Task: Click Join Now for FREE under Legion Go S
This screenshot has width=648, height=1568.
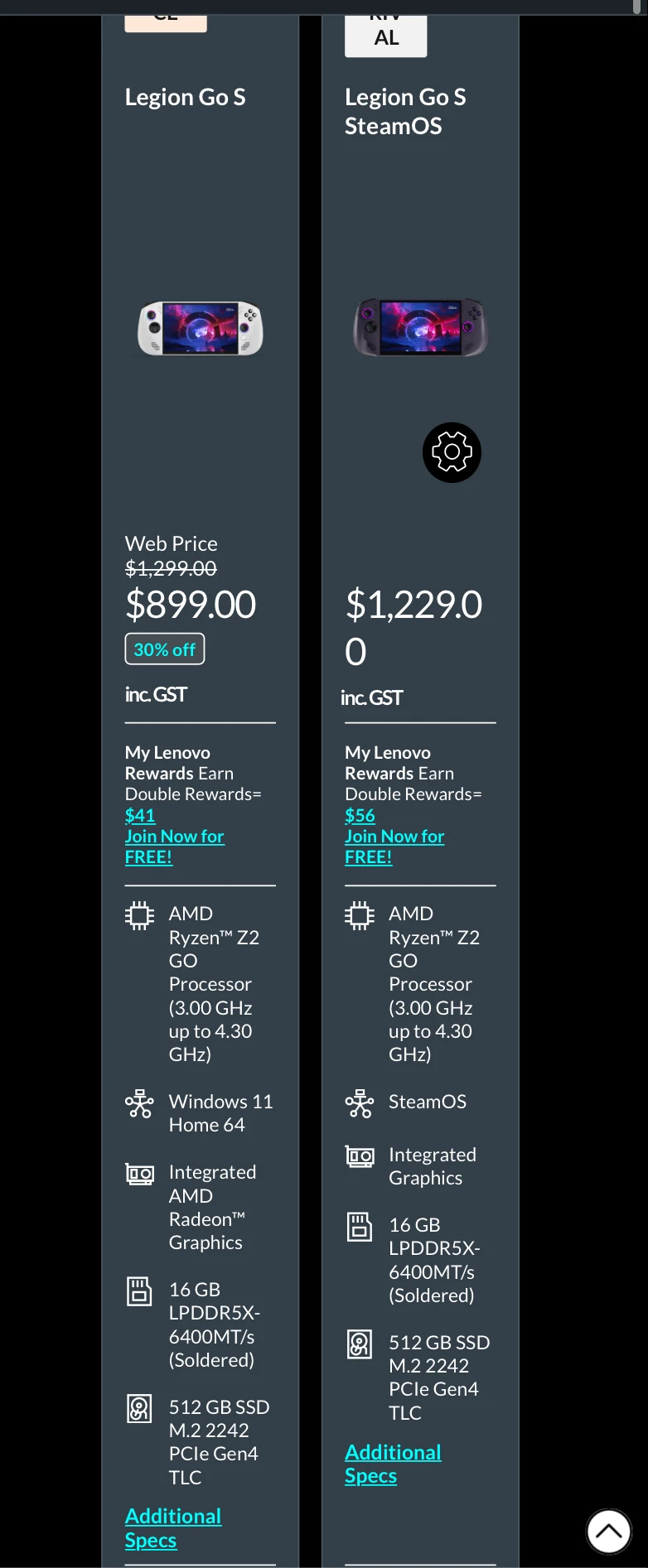Action: [x=174, y=847]
